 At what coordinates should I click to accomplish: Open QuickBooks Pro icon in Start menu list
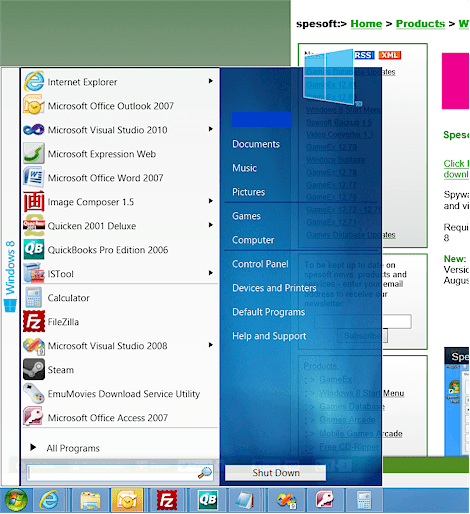tap(34, 249)
